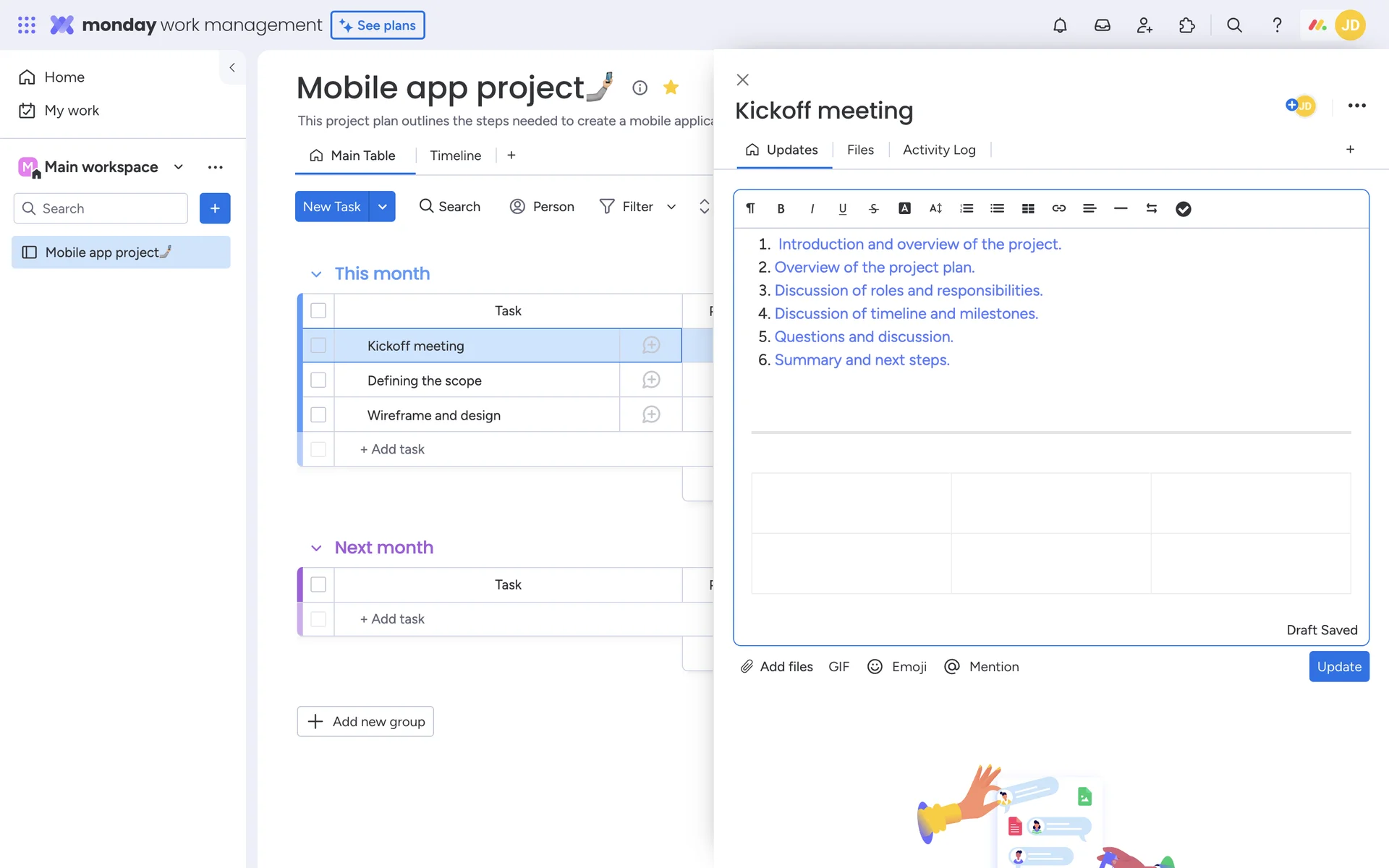Insert a checklist with the checkmark icon
1389x868 pixels.
click(1183, 209)
